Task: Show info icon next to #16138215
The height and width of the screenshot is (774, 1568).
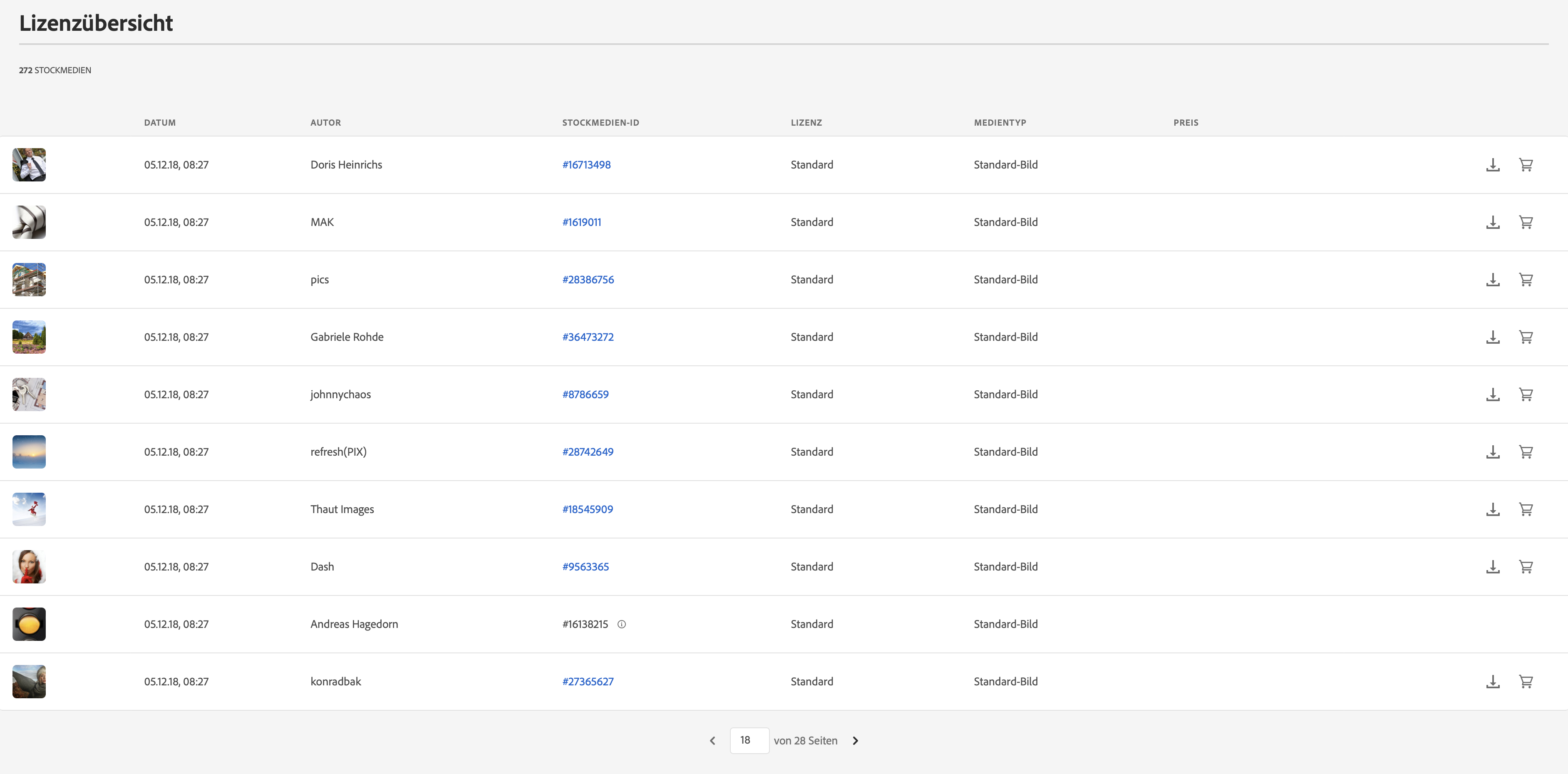Action: pos(621,624)
